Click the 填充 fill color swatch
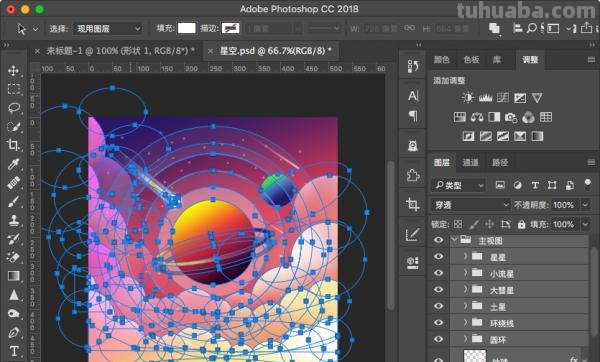The image size is (600, 362). pos(186,28)
